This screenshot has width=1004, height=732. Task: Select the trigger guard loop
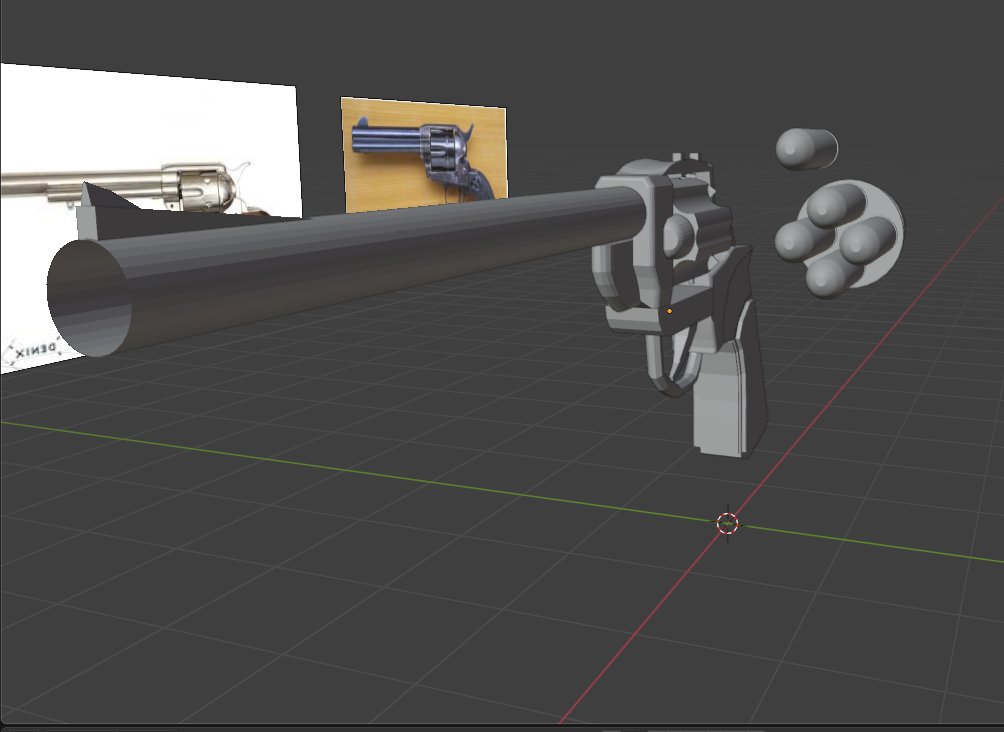click(670, 365)
